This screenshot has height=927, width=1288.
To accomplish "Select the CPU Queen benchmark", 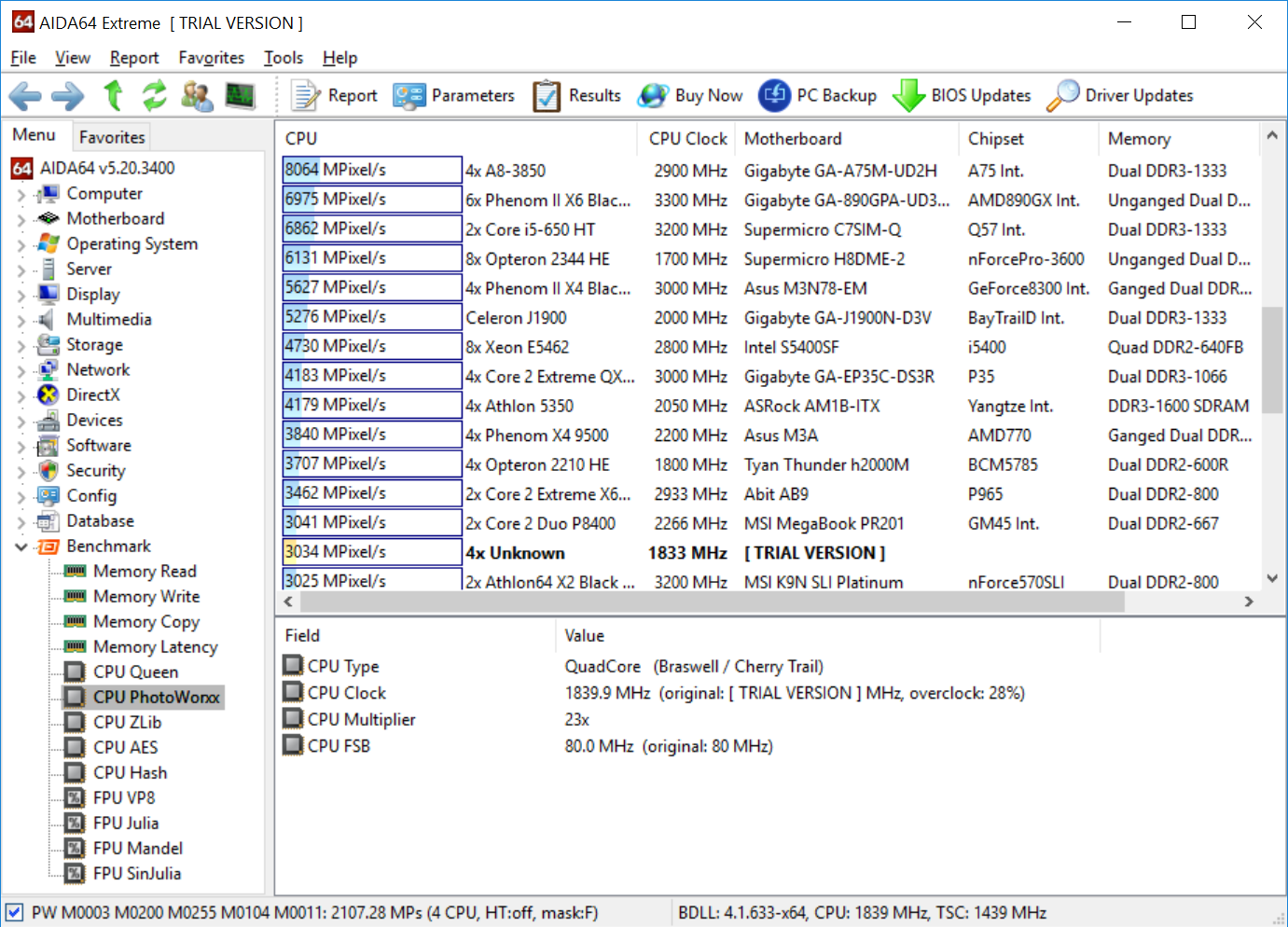I will (x=135, y=672).
